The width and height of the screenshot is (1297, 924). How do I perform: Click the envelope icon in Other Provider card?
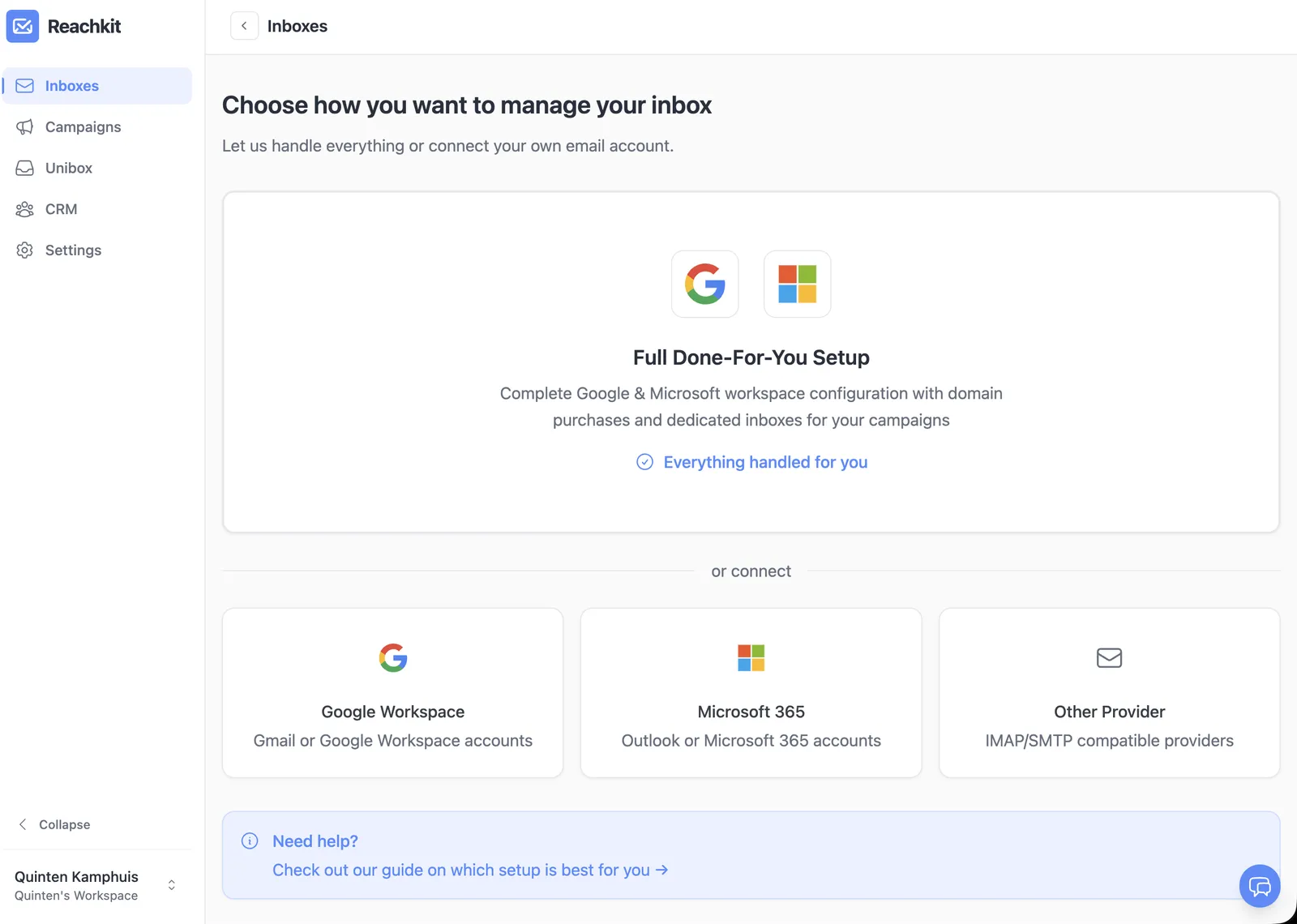coord(1110,658)
